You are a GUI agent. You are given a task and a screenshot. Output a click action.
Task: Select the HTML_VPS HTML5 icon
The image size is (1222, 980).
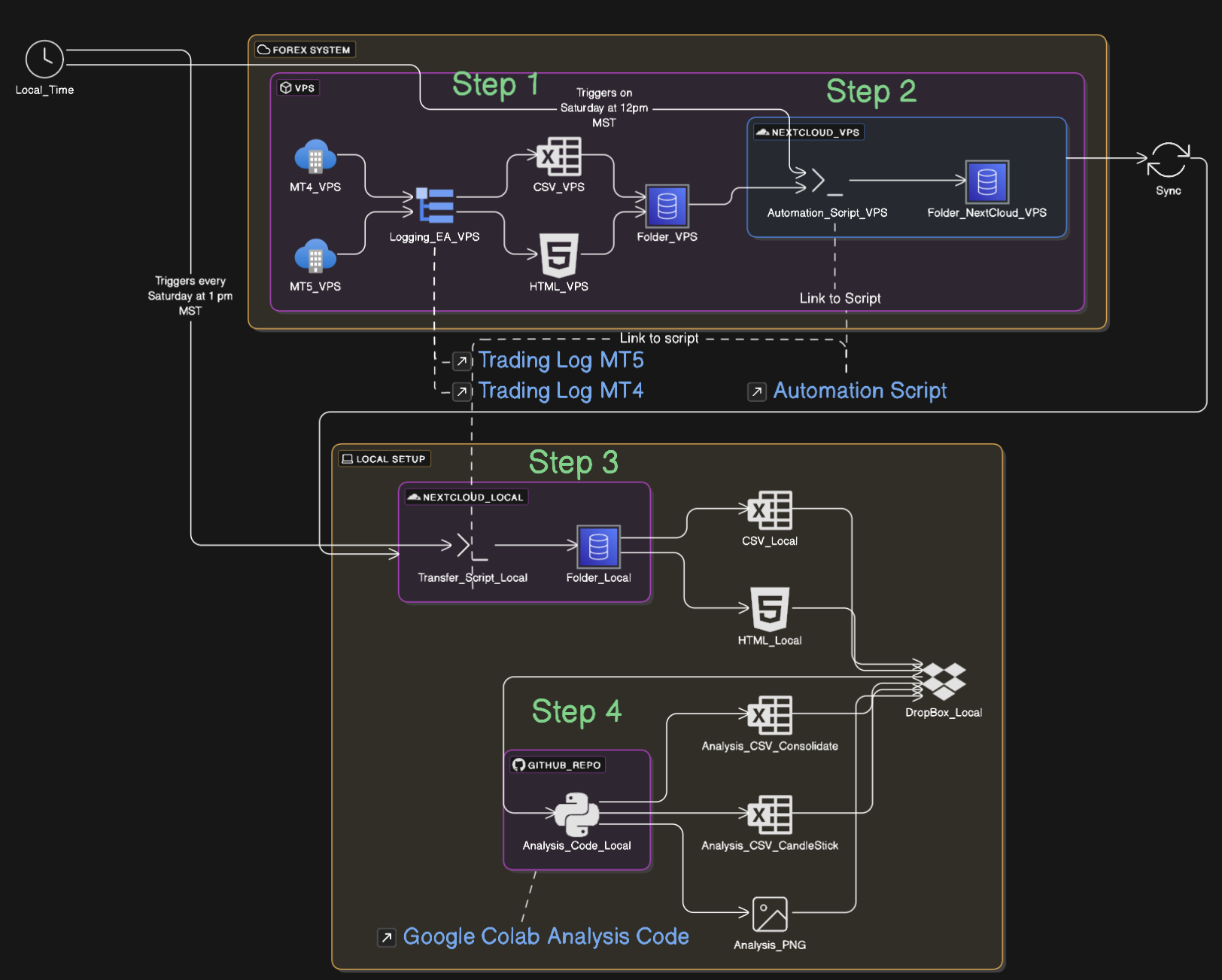pyautogui.click(x=559, y=255)
